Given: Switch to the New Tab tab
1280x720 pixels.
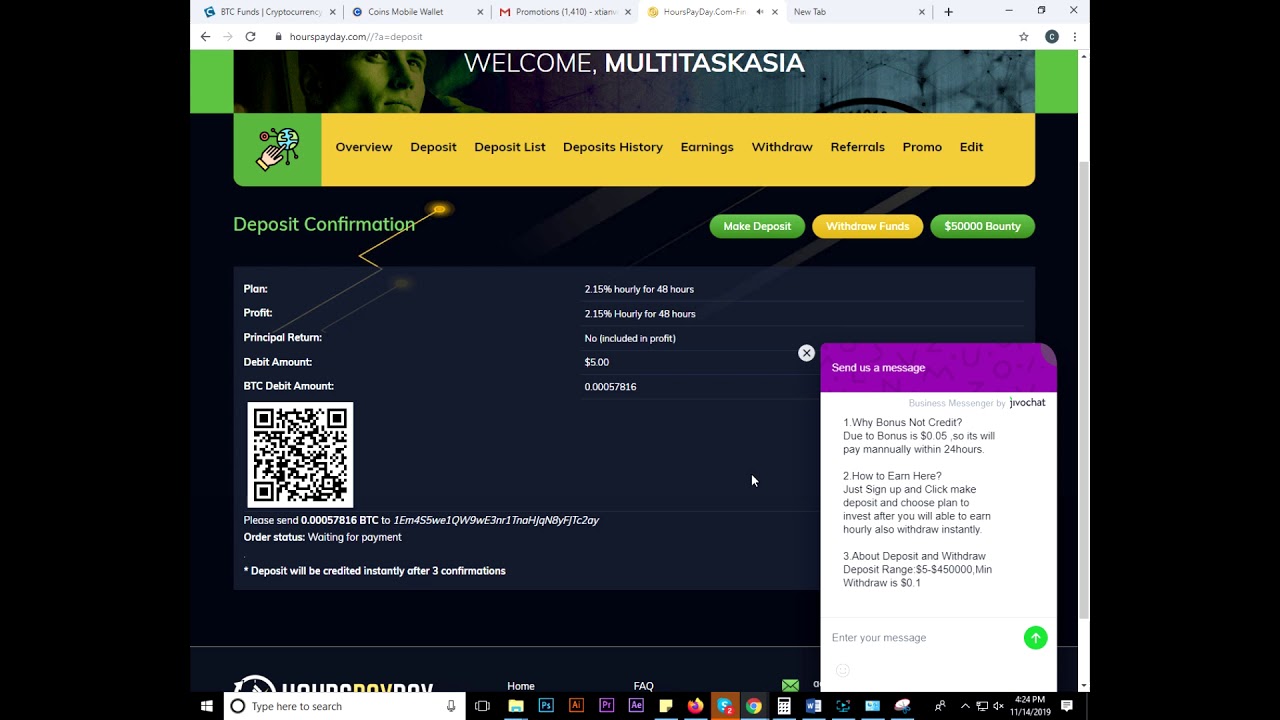Looking at the screenshot, I should click(x=858, y=12).
